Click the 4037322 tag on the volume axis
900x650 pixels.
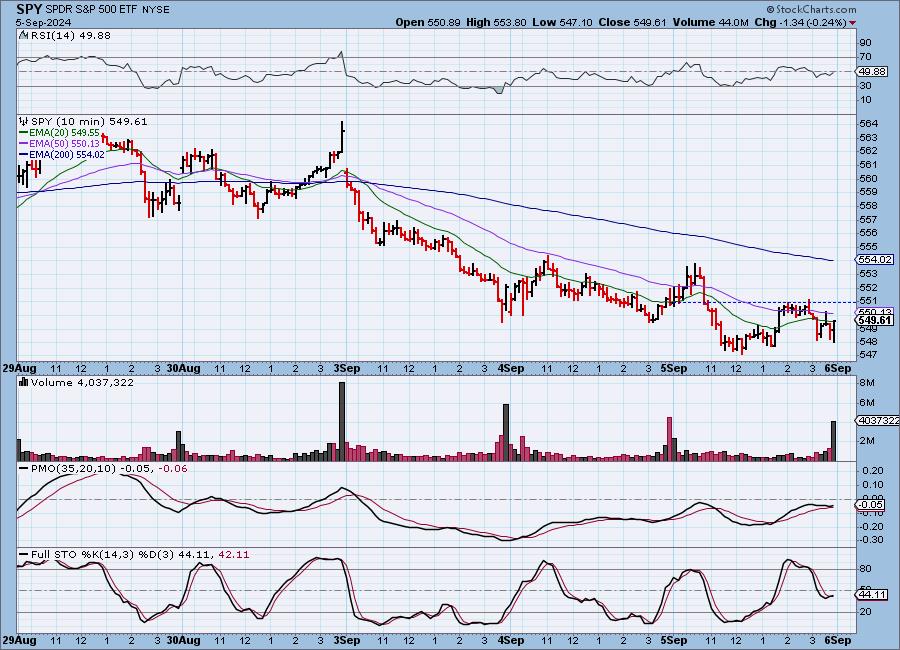tap(878, 420)
